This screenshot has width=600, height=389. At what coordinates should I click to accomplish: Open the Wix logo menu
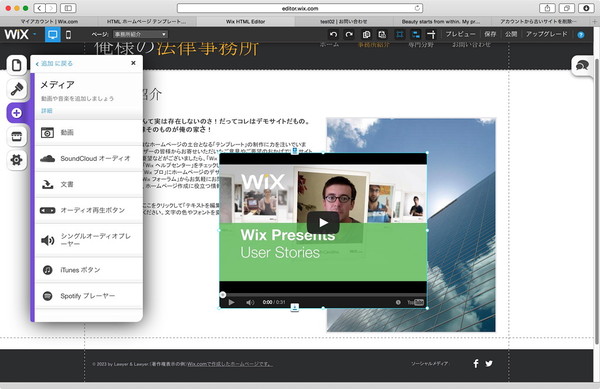(20, 34)
